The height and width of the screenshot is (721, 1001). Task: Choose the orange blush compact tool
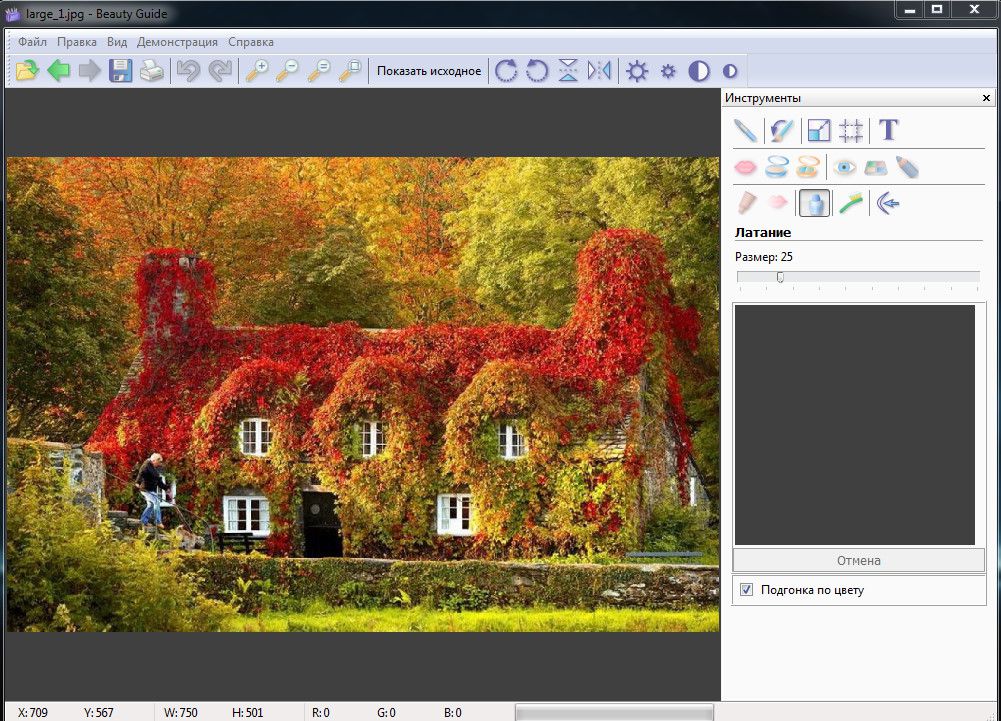click(808, 167)
